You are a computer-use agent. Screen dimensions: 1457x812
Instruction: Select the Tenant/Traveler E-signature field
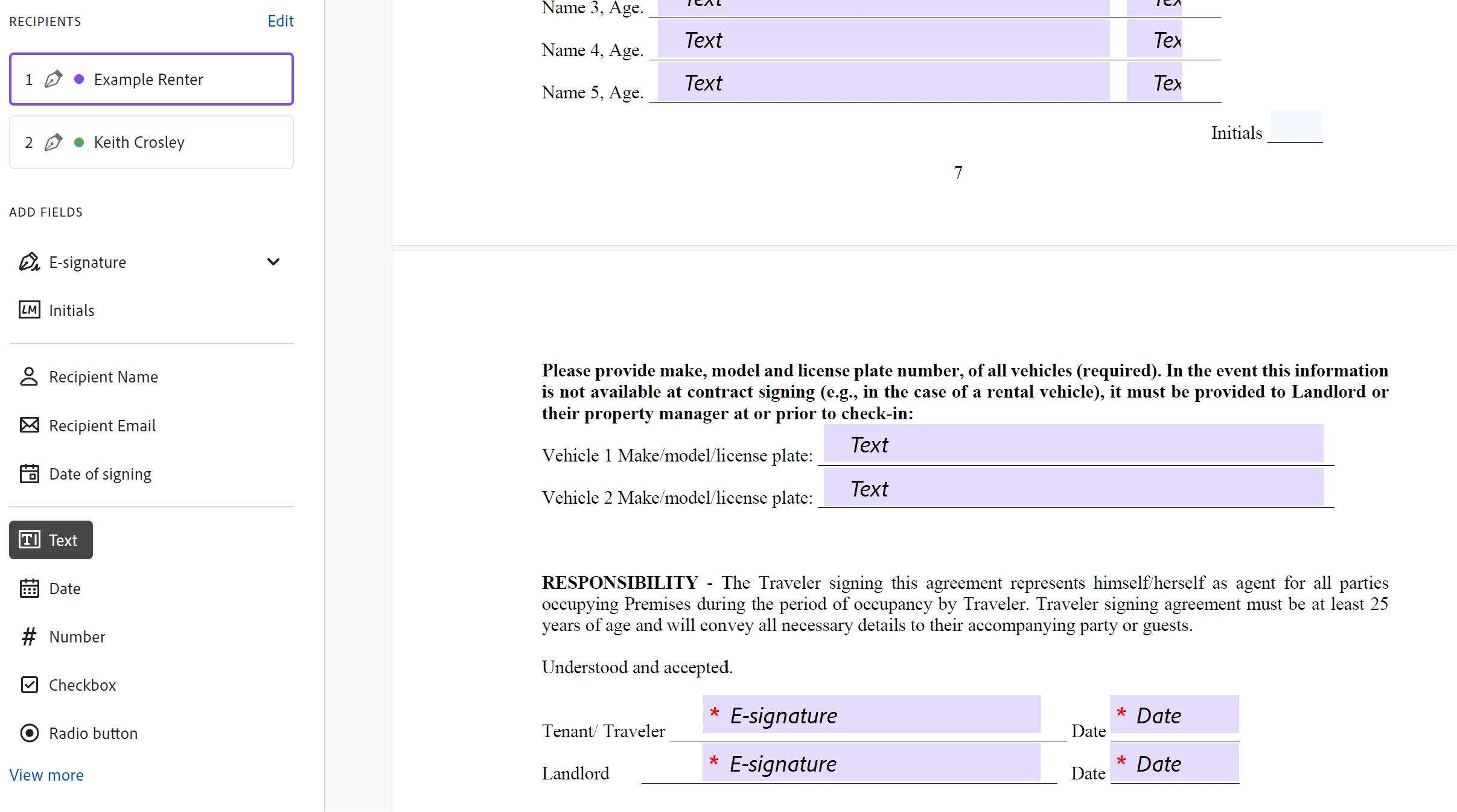871,715
